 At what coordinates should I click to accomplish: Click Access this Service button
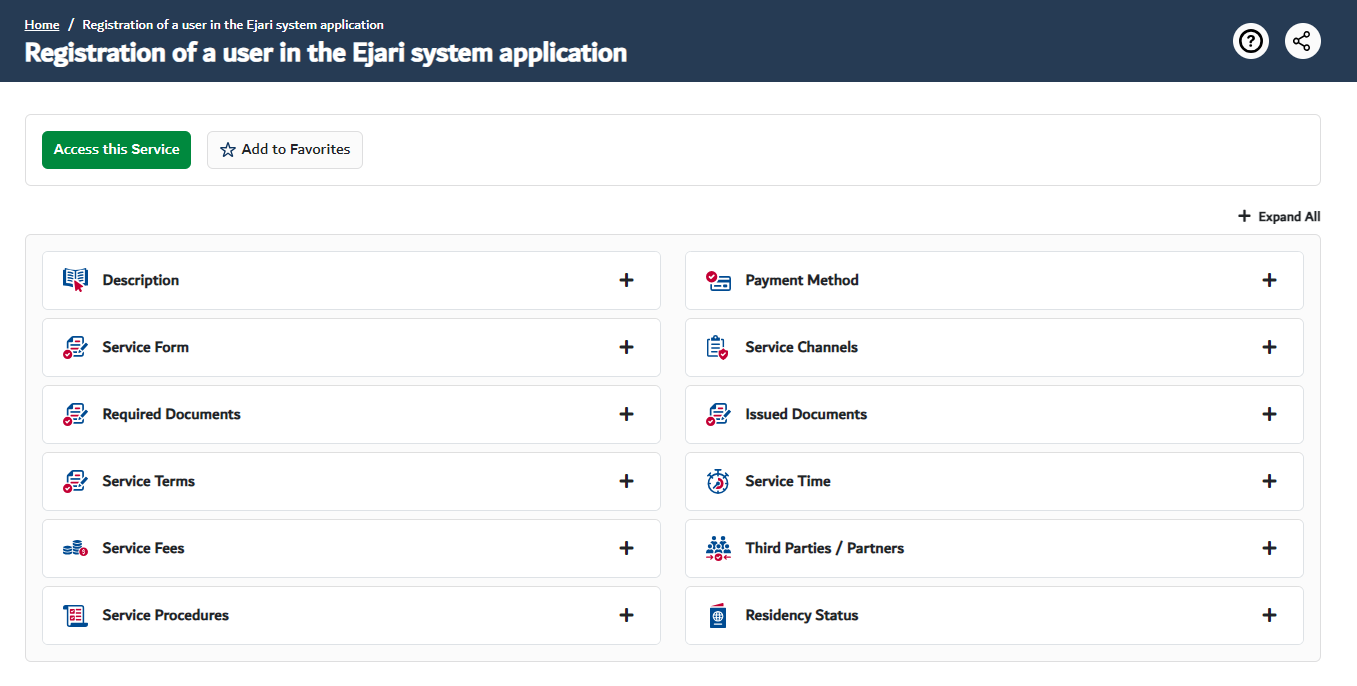[x=116, y=150]
